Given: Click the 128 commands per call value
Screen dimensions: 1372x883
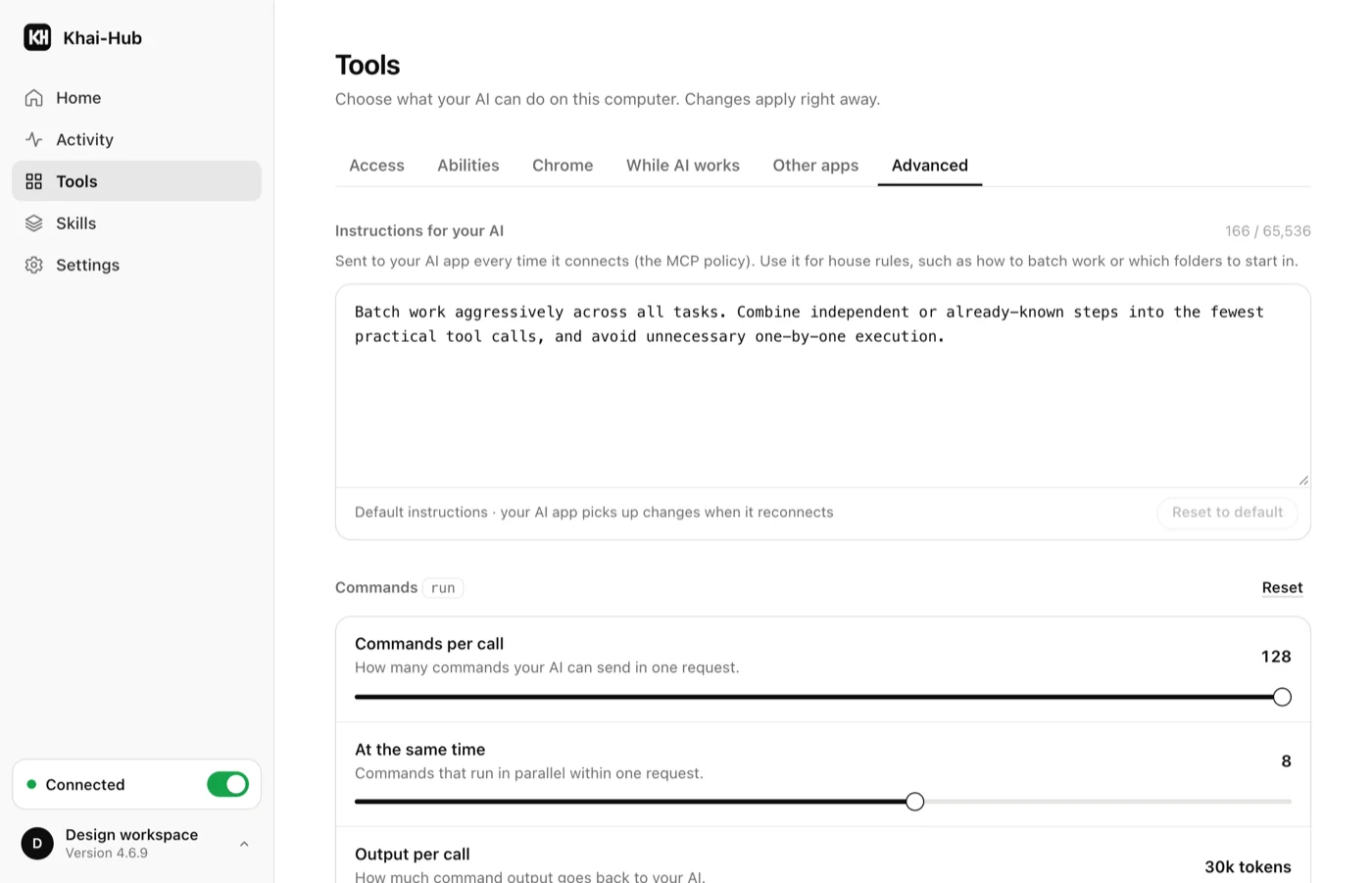Looking at the screenshot, I should (1276, 657).
